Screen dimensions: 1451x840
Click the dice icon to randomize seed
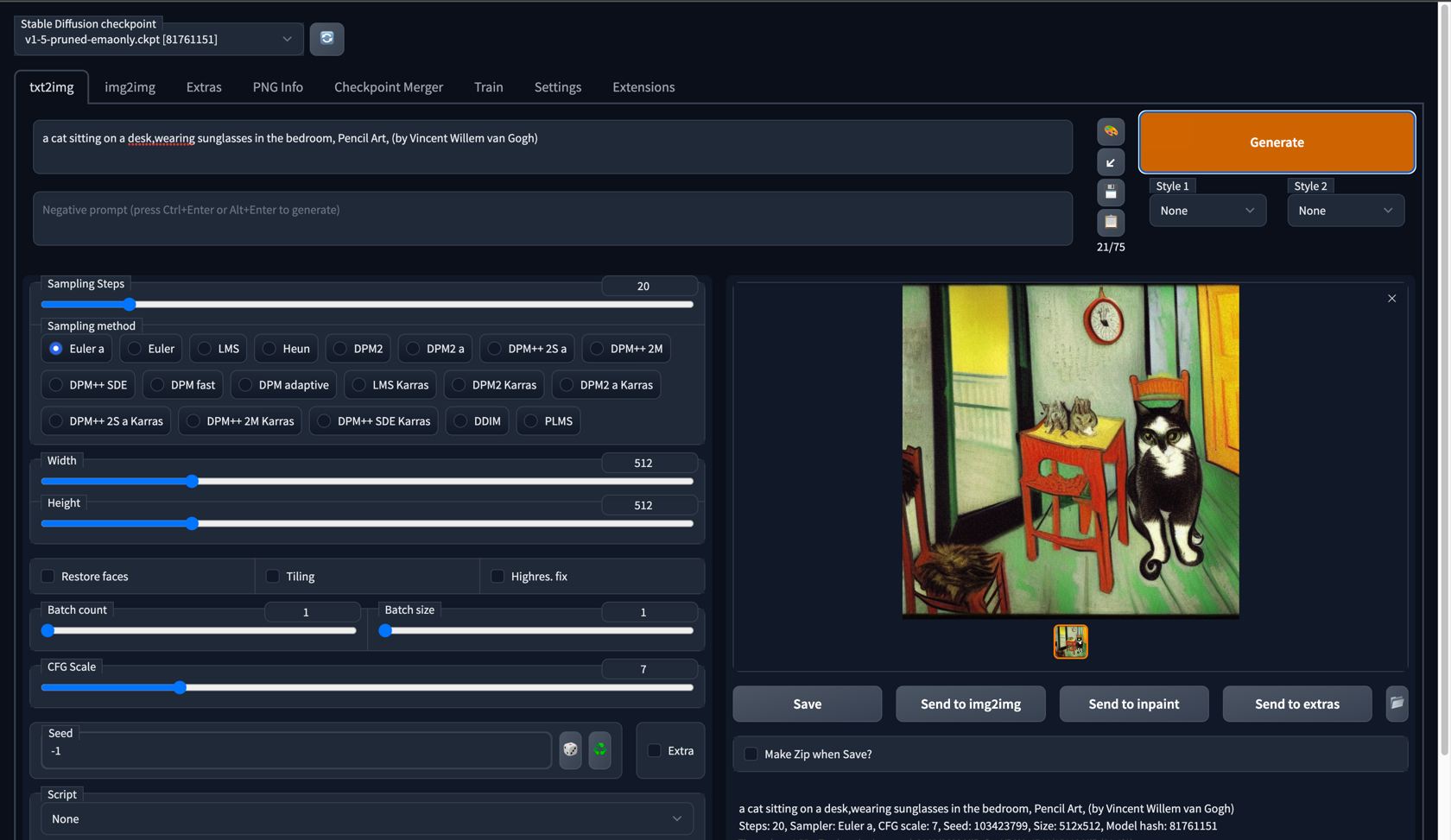tap(570, 750)
